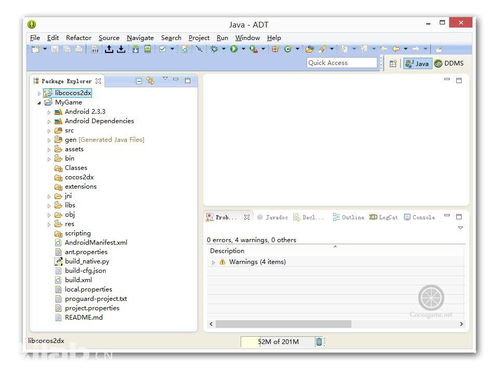This screenshot has width=499, height=370.
Task: Open the Debug dropdown arrow
Action: click(x=224, y=49)
